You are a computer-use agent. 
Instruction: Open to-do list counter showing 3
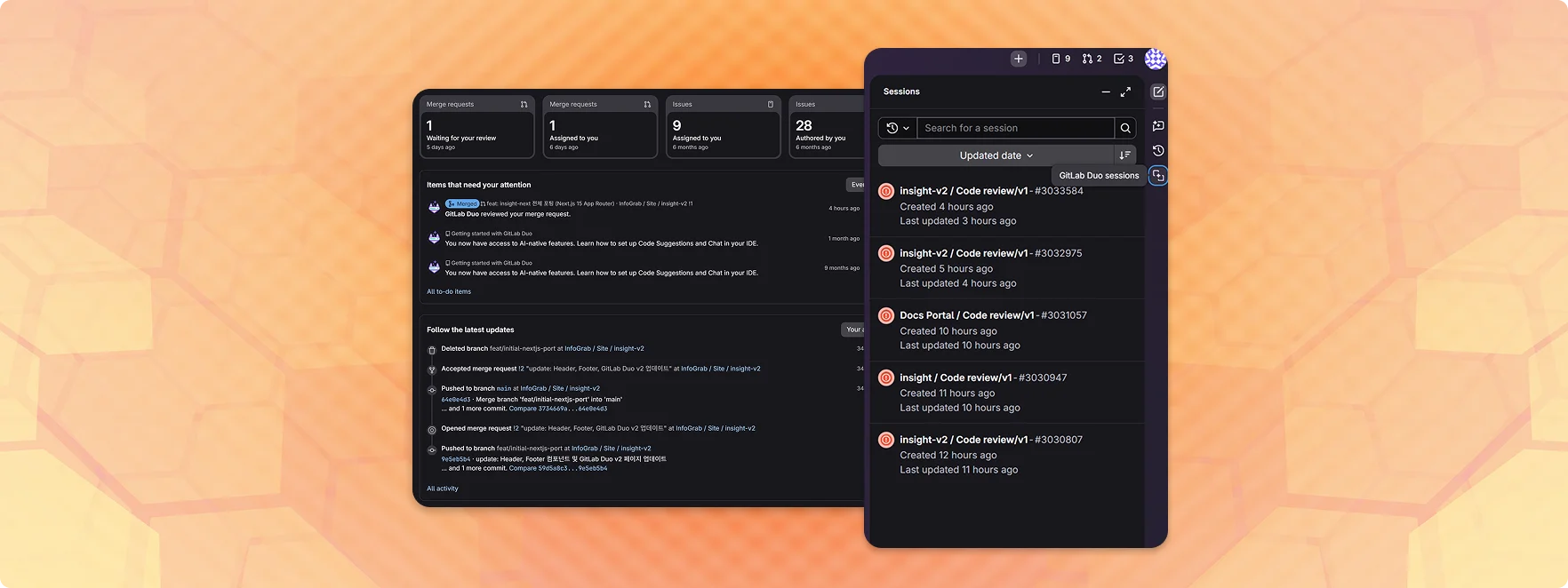(x=1124, y=59)
